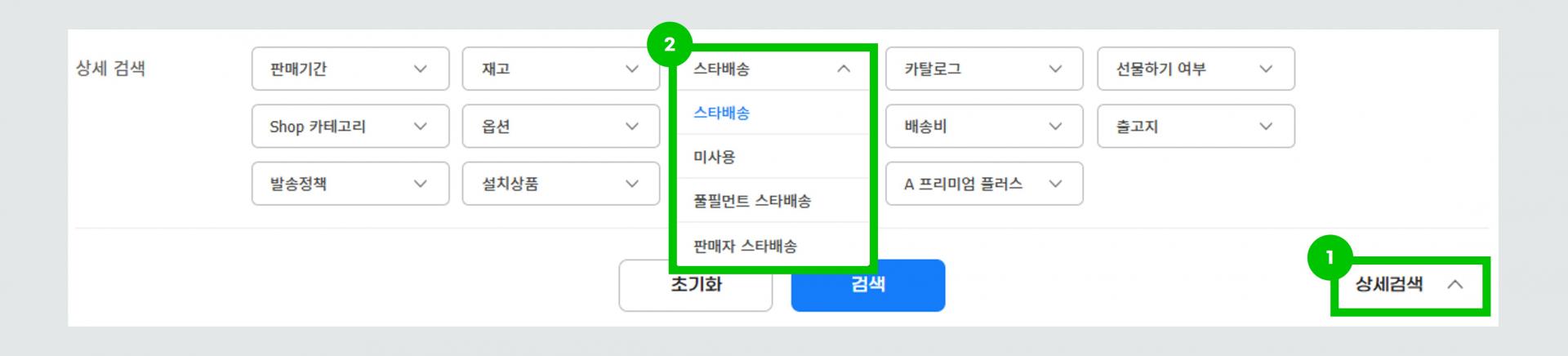1568x356 pixels.
Task: Open the A 프리미엄 플러스 dropdown
Action: pyautogui.click(x=983, y=184)
